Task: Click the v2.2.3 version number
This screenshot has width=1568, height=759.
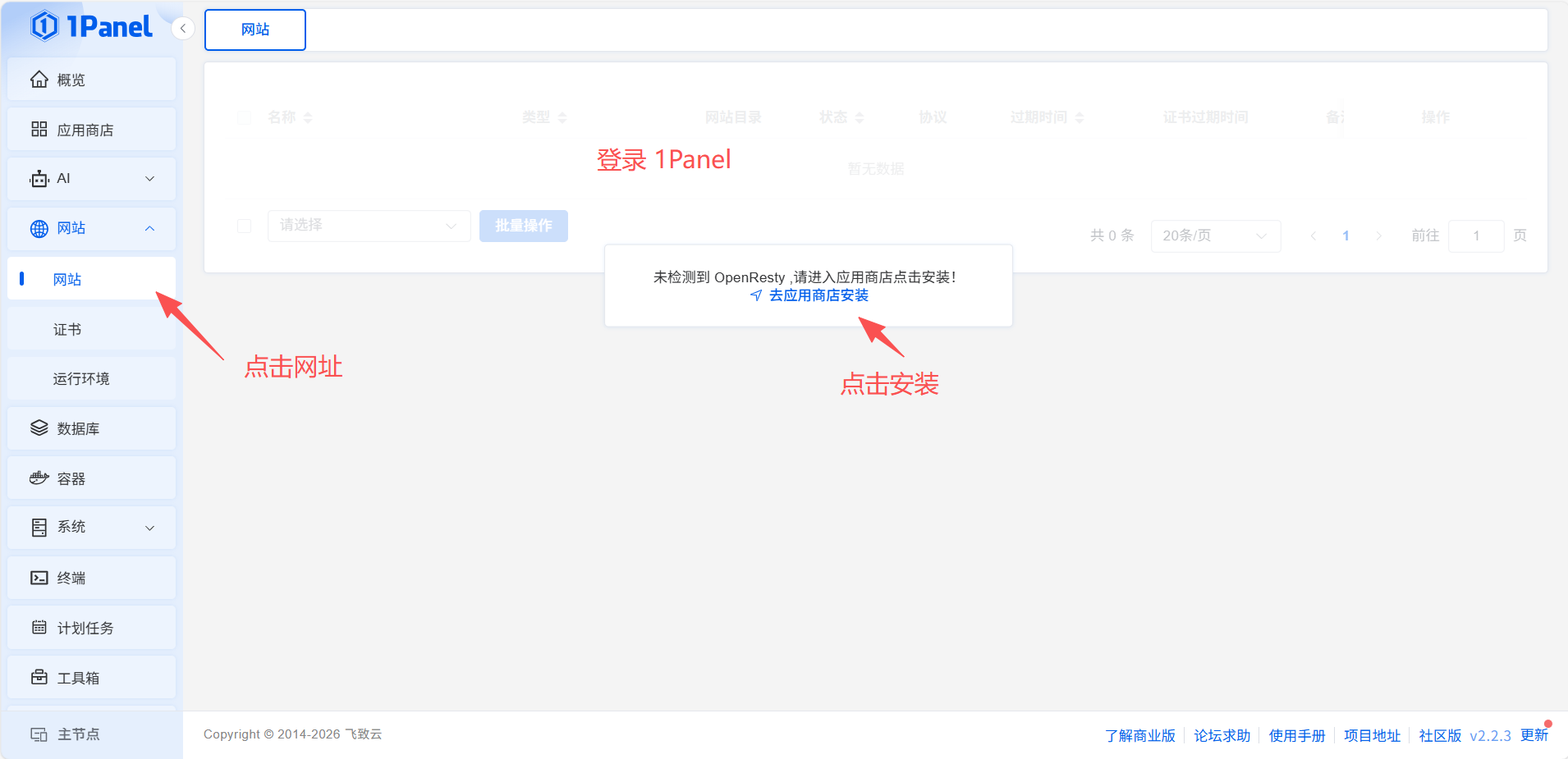Action: [1490, 736]
